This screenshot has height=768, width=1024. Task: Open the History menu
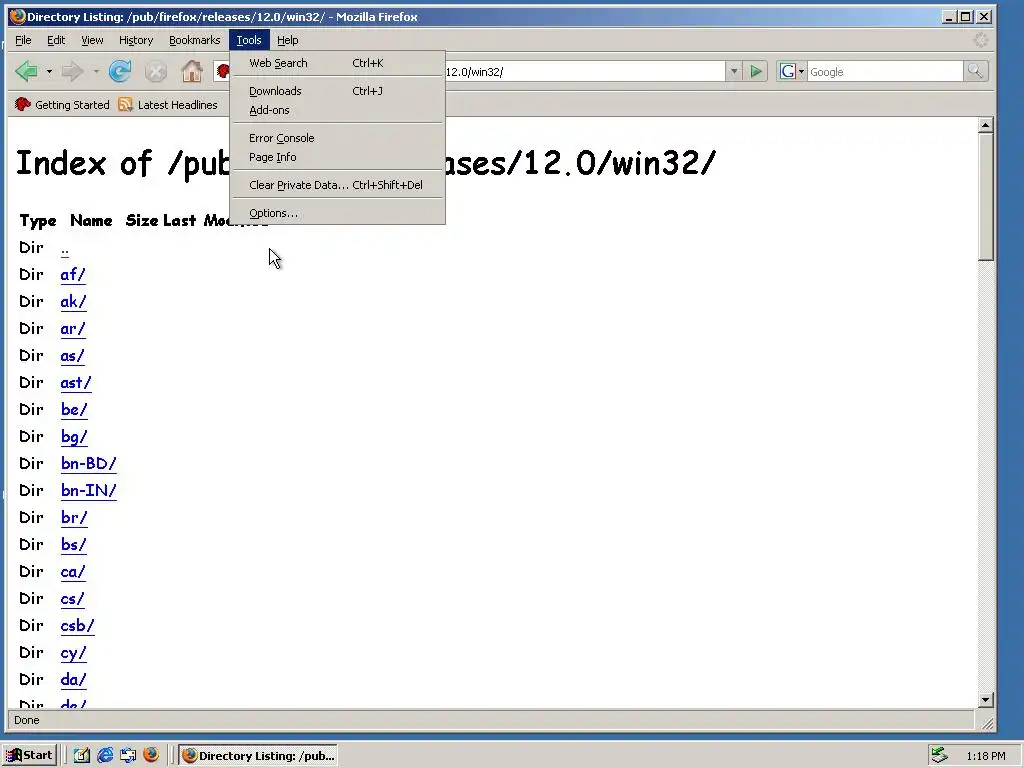click(136, 40)
